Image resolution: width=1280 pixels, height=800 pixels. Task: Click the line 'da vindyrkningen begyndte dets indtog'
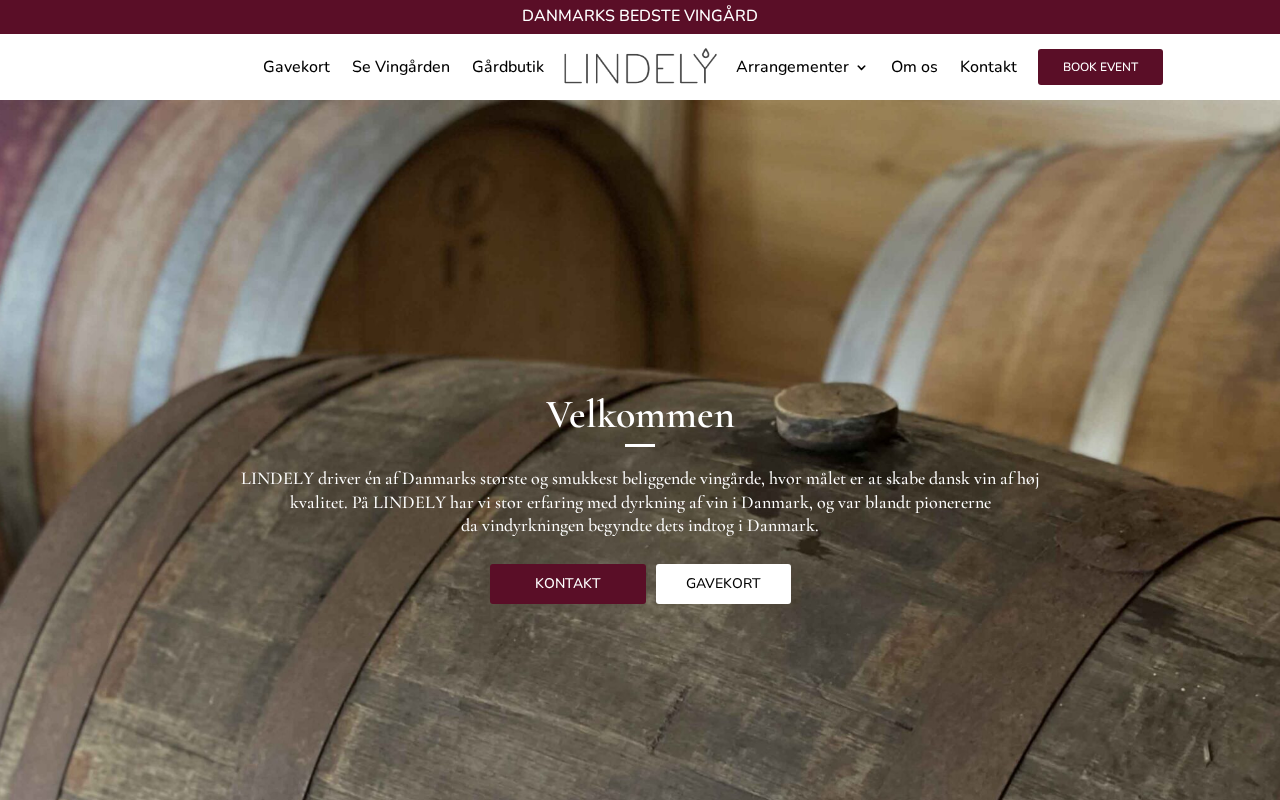(x=640, y=526)
